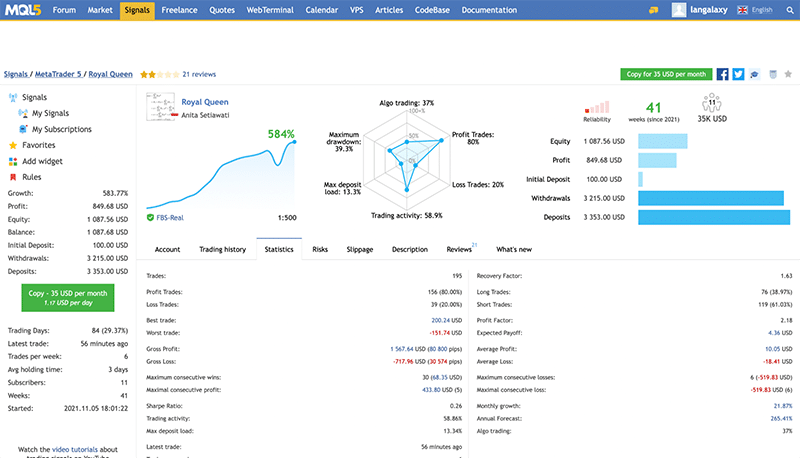
Task: Open the Royal Queen signal title link
Action: click(x=205, y=102)
